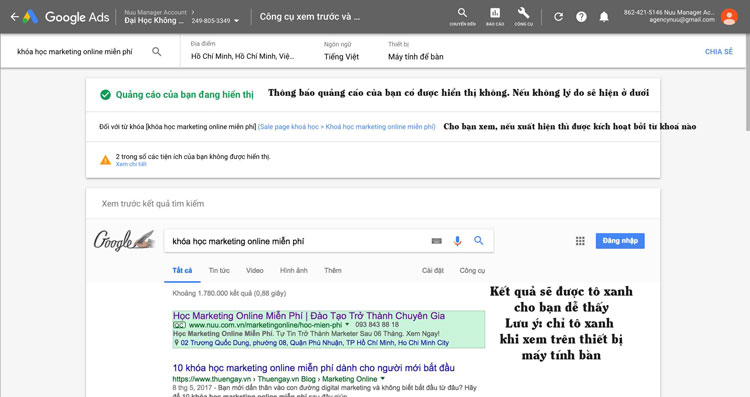Open the Địa điểm location selector
Viewport: 750px width, 397px height.
(243, 51)
